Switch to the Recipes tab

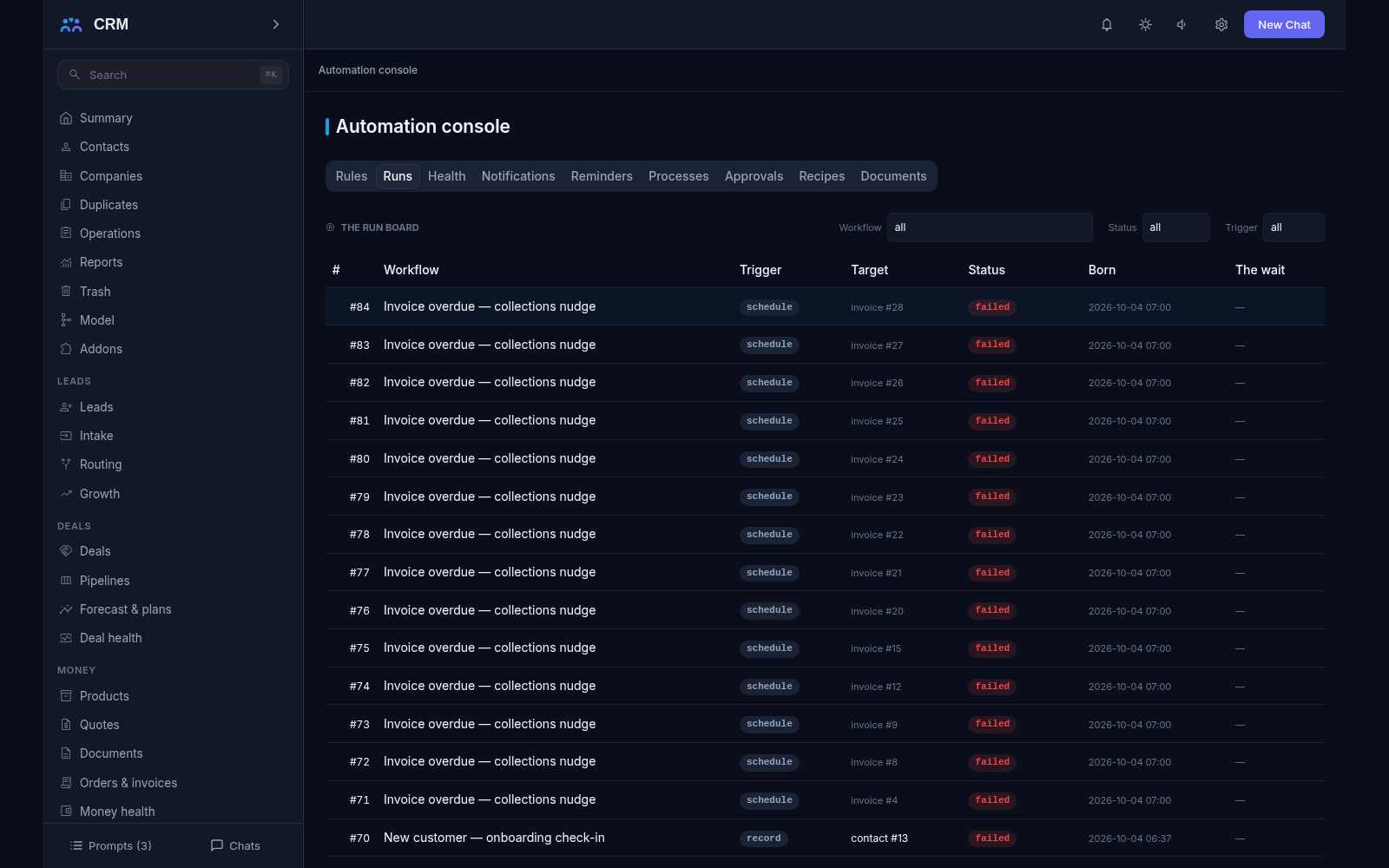click(x=822, y=176)
